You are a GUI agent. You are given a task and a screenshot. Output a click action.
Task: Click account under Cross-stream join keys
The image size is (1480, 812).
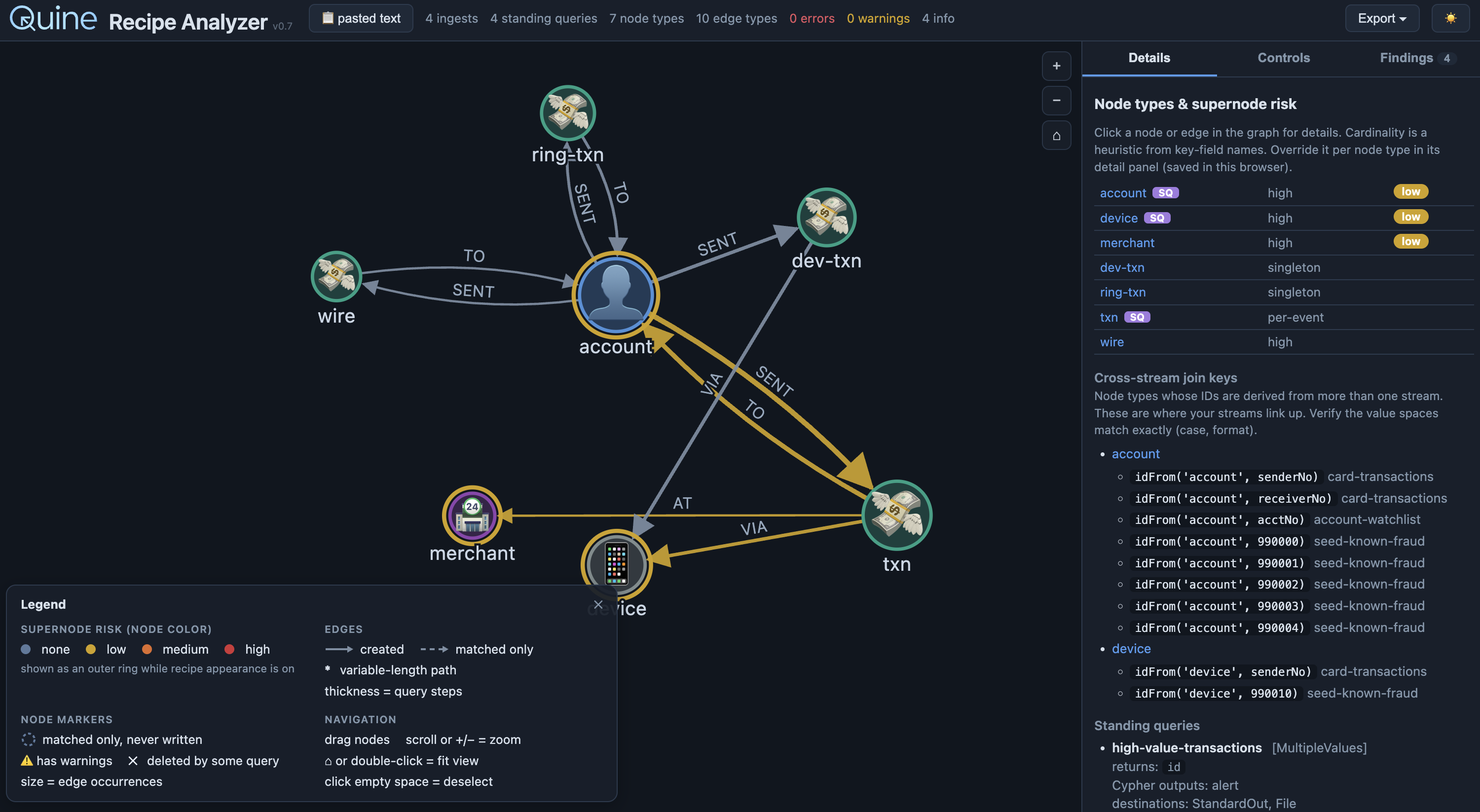(x=1135, y=454)
